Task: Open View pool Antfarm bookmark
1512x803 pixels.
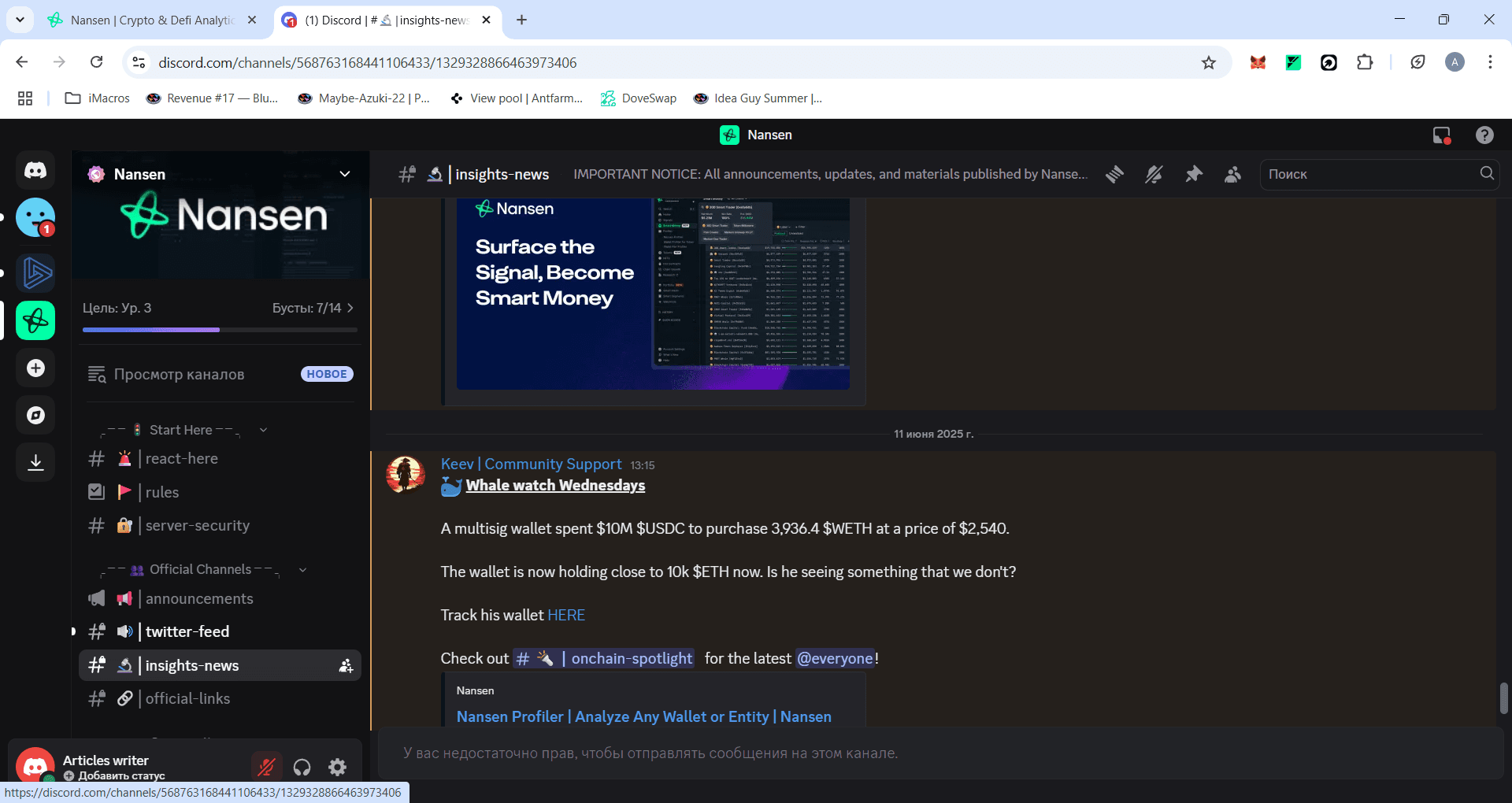Action: pyautogui.click(x=517, y=98)
